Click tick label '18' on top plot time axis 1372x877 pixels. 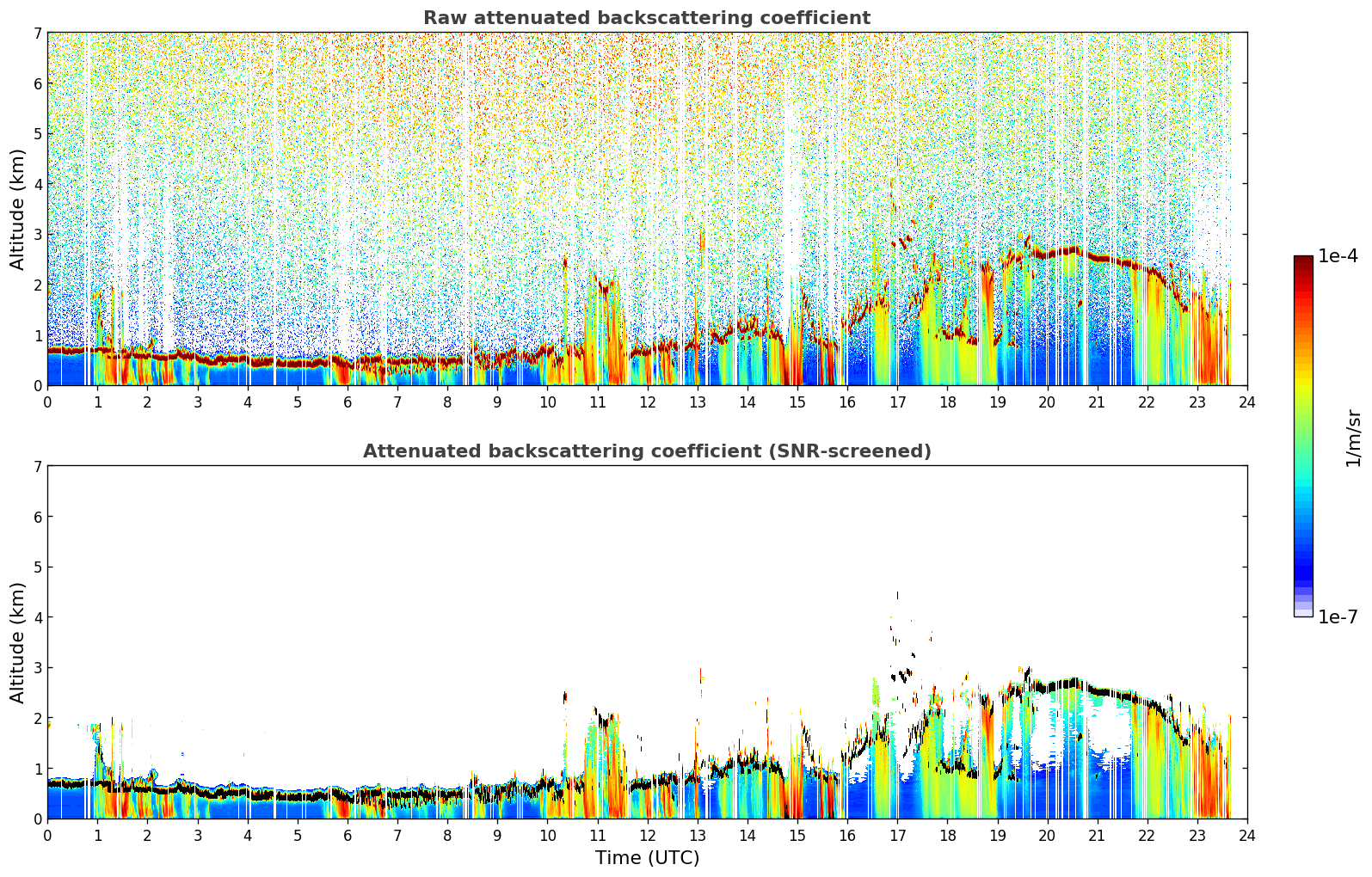pos(947,402)
